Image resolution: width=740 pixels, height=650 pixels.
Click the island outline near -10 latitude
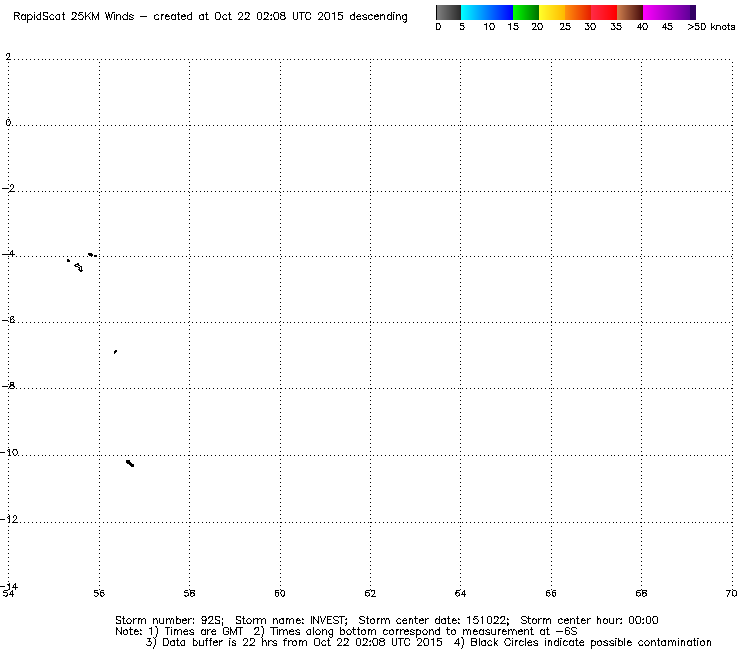pyautogui.click(x=130, y=463)
